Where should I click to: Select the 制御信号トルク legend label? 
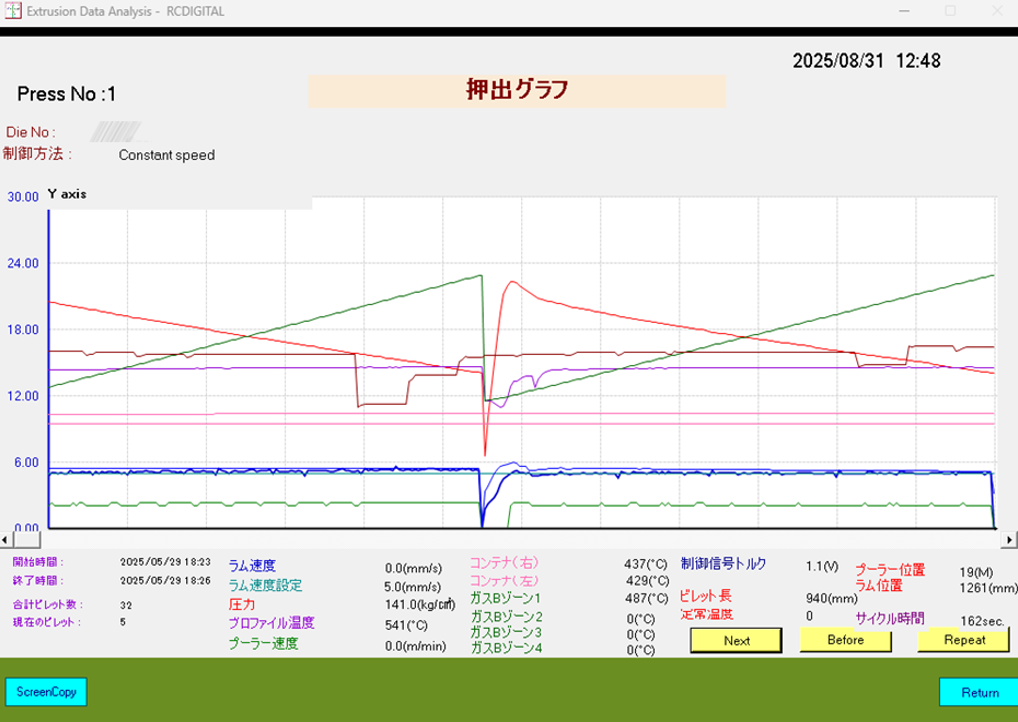click(724, 564)
